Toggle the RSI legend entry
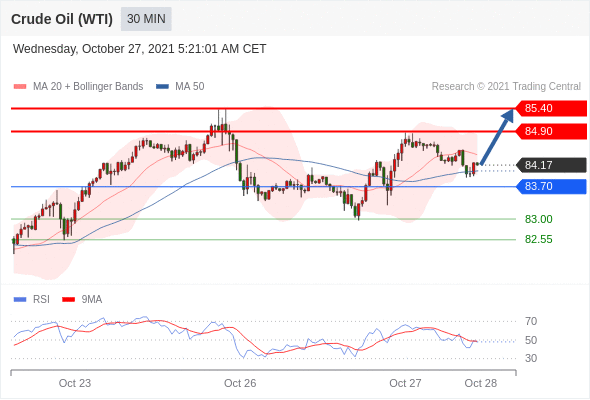Viewport: 590px width, 400px height. pos(32,300)
